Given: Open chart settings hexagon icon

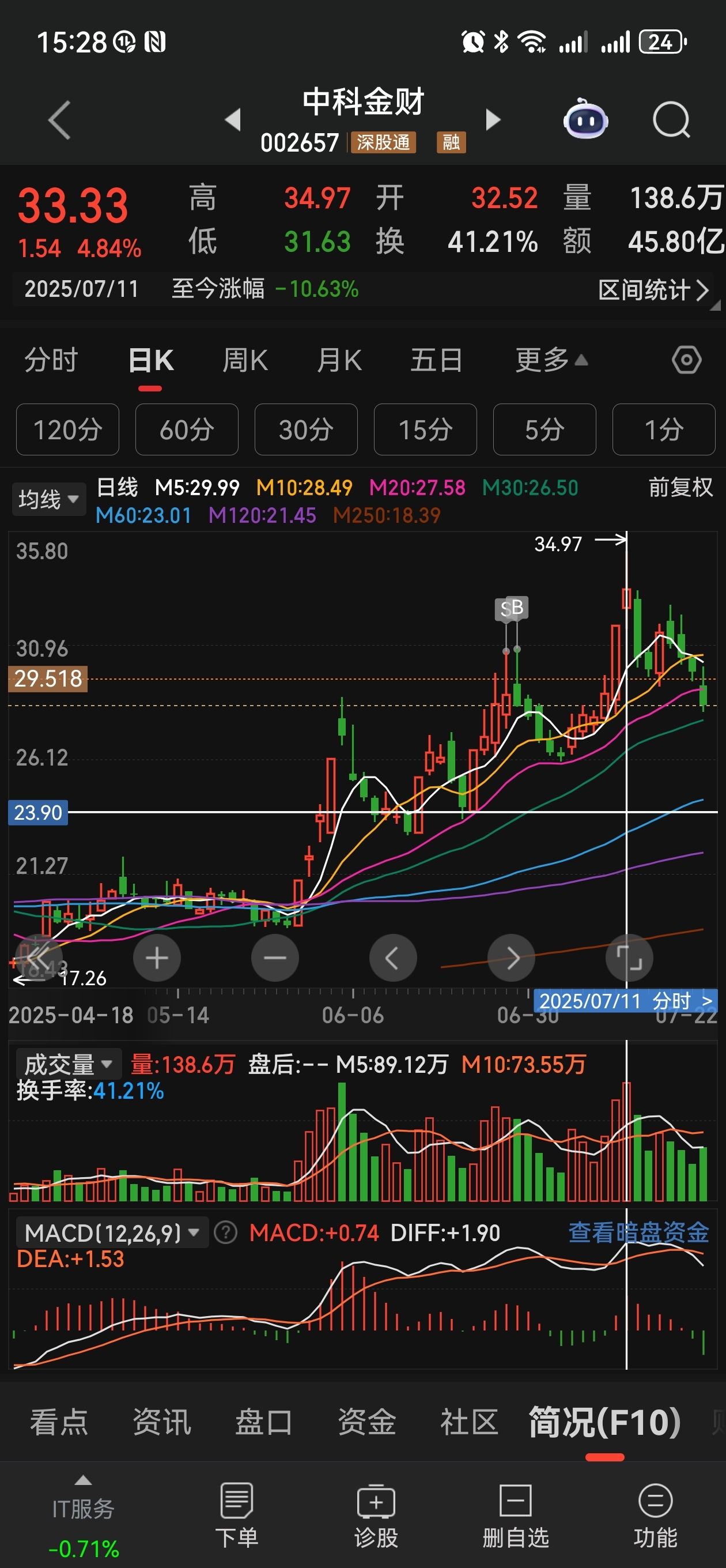Looking at the screenshot, I should click(x=686, y=360).
